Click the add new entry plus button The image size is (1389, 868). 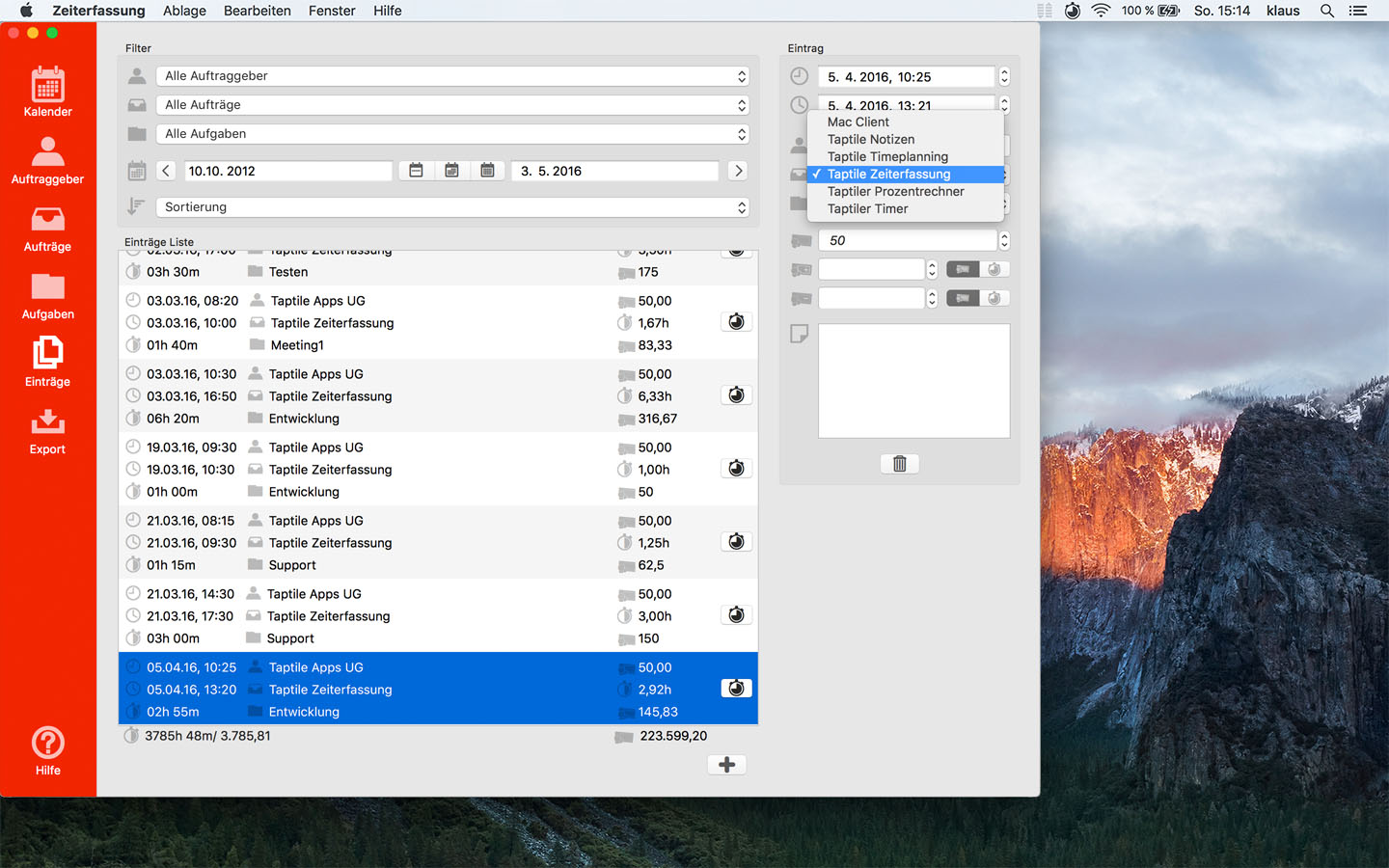click(x=727, y=765)
